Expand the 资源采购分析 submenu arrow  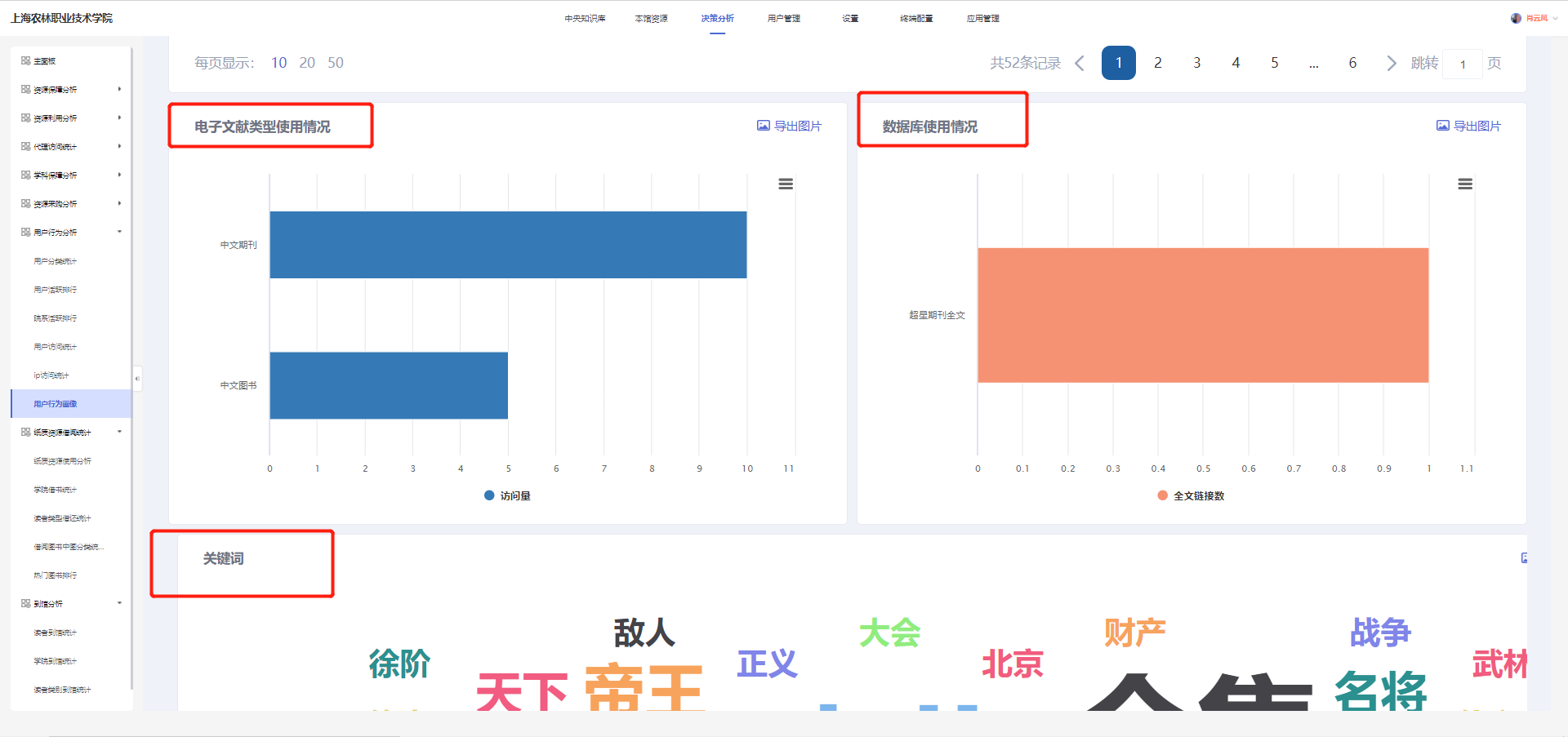[119, 203]
